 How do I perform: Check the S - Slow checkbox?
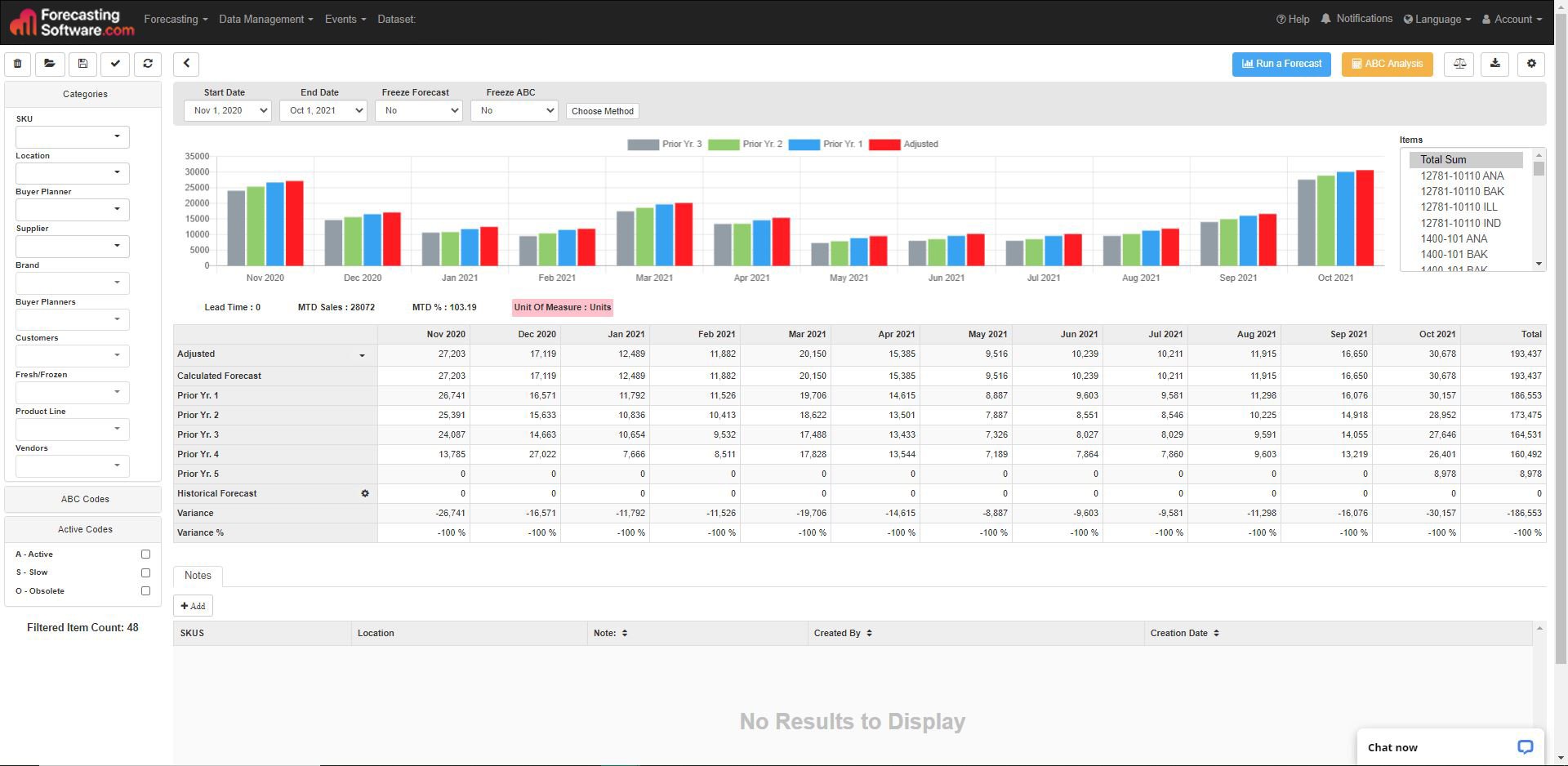[x=145, y=572]
